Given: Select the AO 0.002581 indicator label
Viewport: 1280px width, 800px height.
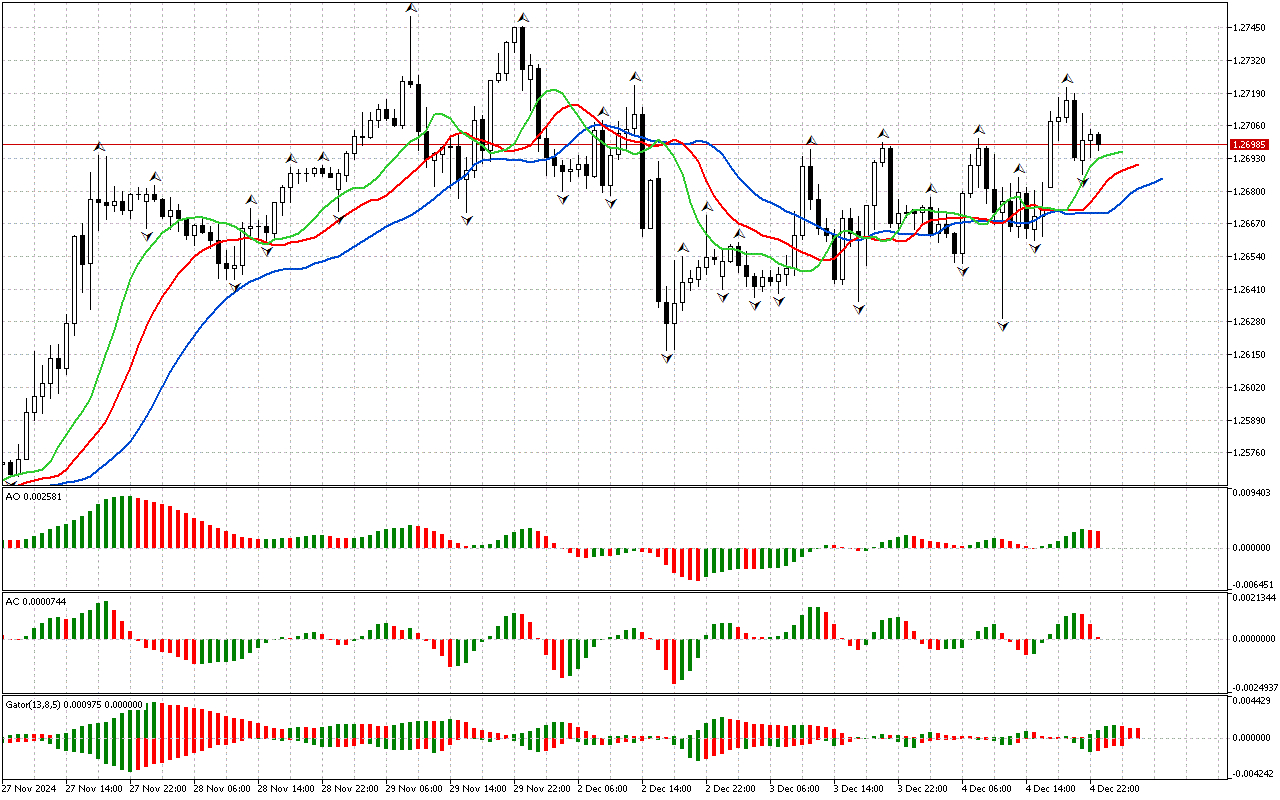Looking at the screenshot, I should point(32,496).
